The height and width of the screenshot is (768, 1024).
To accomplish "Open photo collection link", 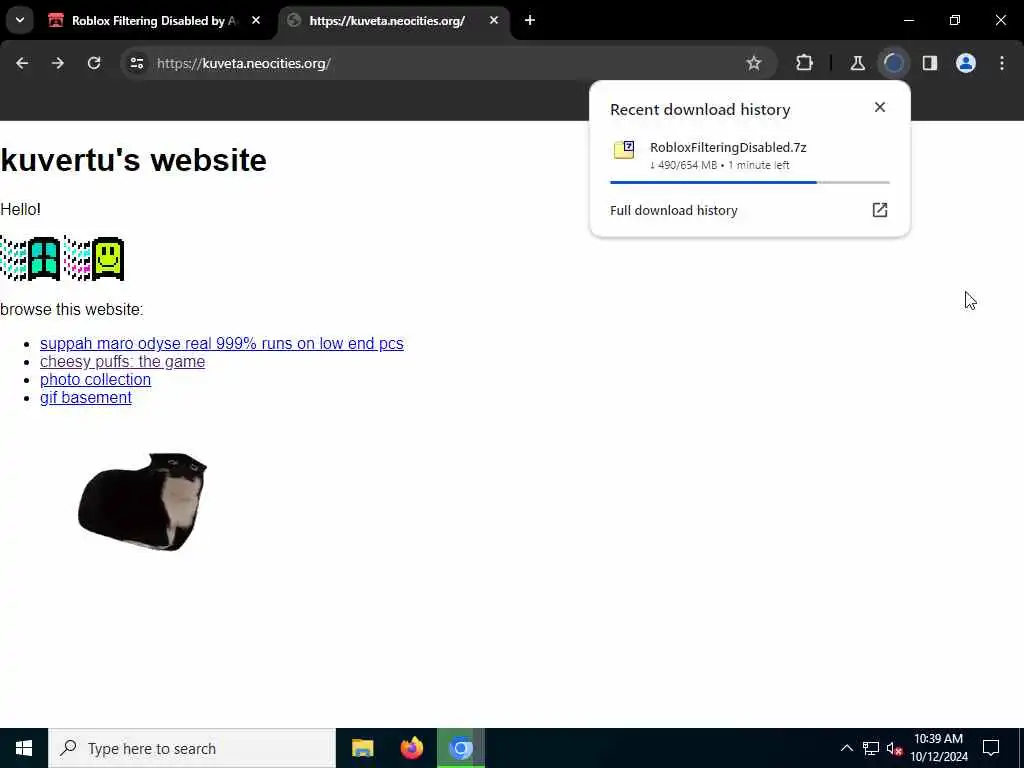I will coord(95,379).
